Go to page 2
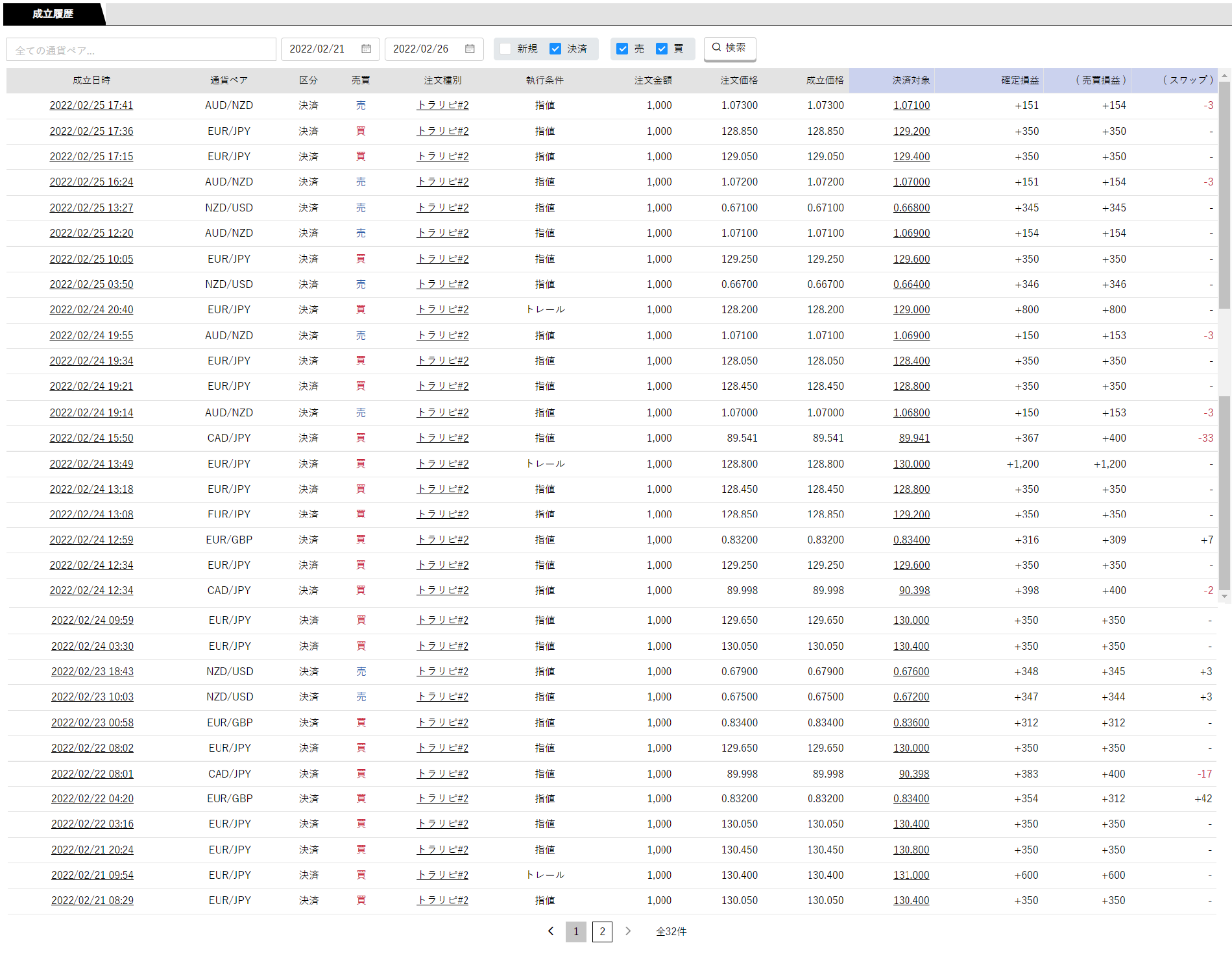Screen dimensions: 1232x954 pyautogui.click(x=602, y=931)
